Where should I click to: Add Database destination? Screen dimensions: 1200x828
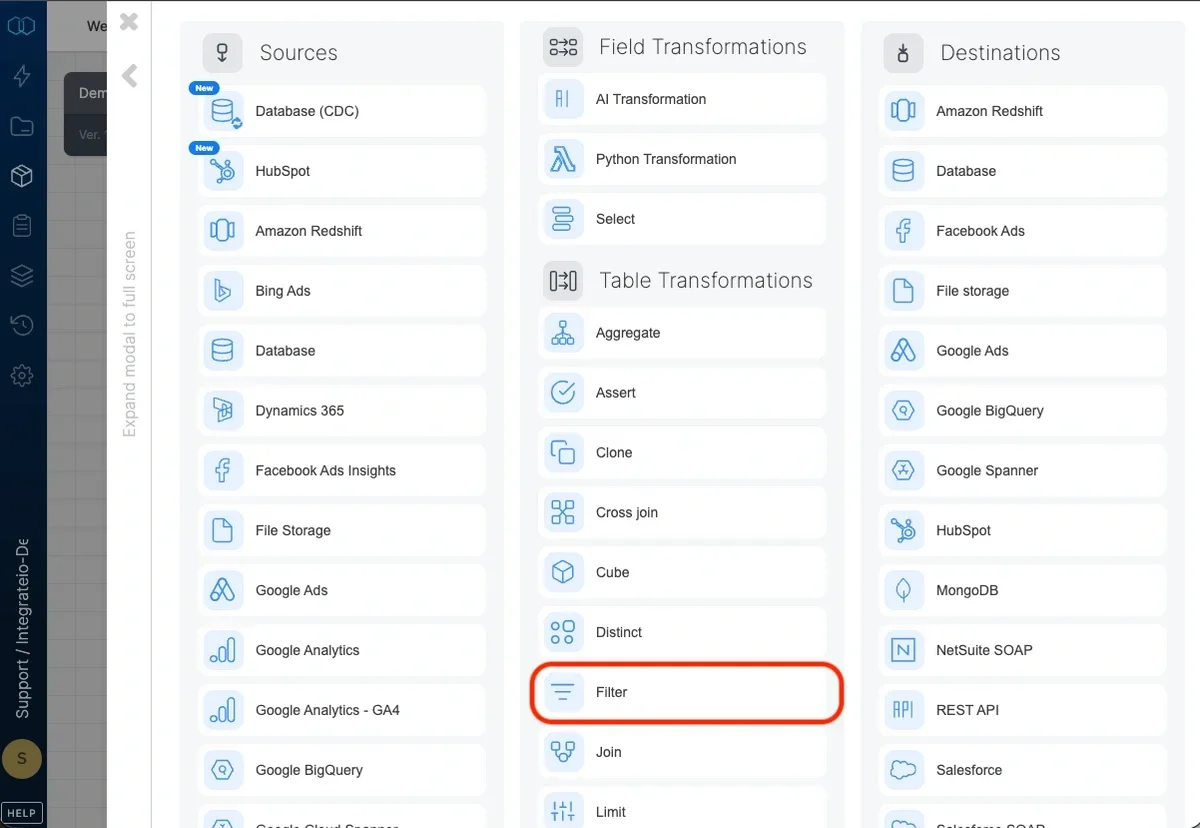click(x=1023, y=171)
